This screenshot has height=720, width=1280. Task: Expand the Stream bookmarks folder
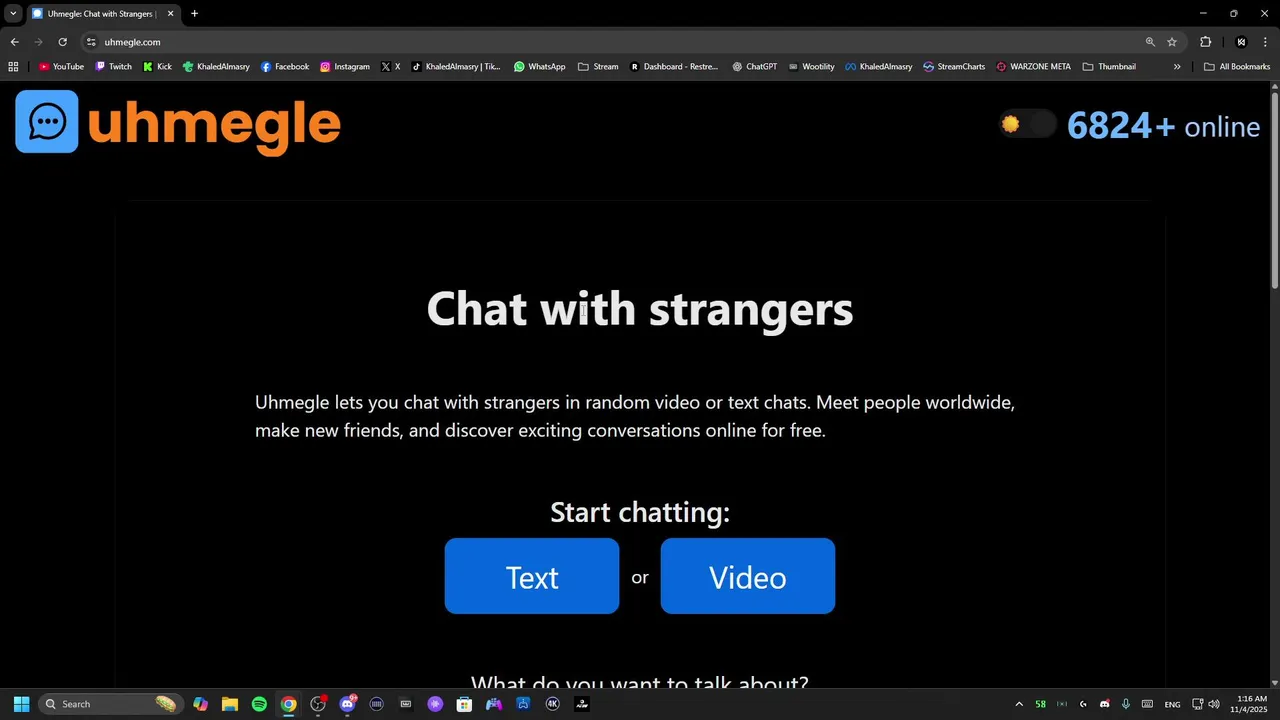(598, 67)
